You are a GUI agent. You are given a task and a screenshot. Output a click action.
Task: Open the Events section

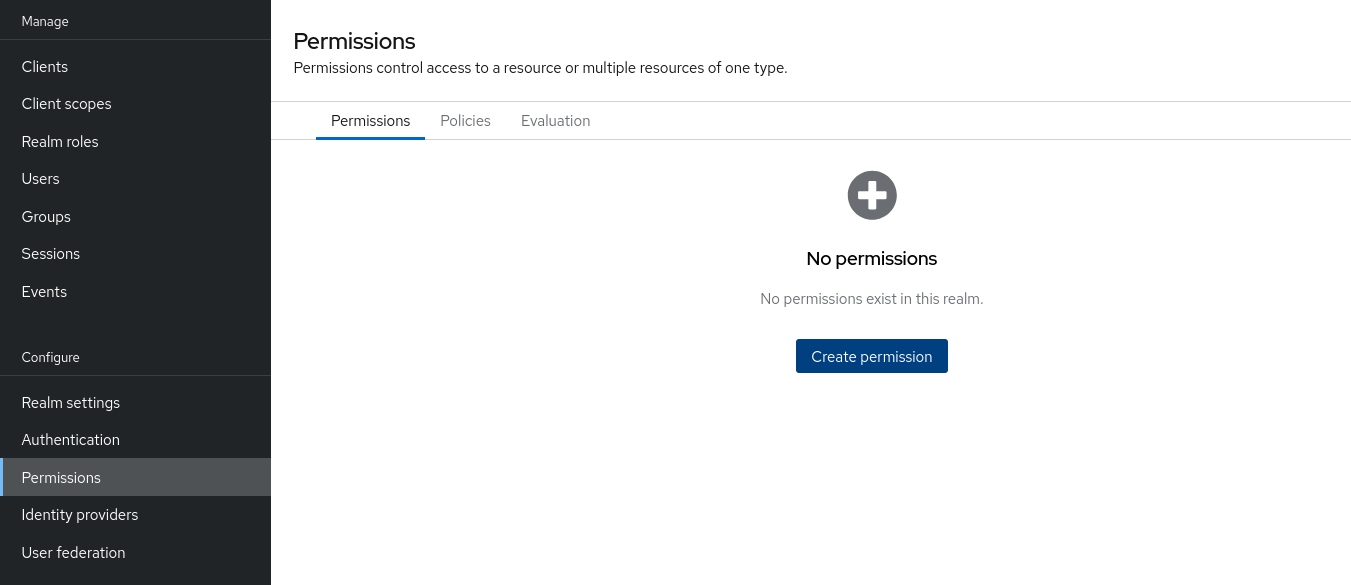(44, 291)
